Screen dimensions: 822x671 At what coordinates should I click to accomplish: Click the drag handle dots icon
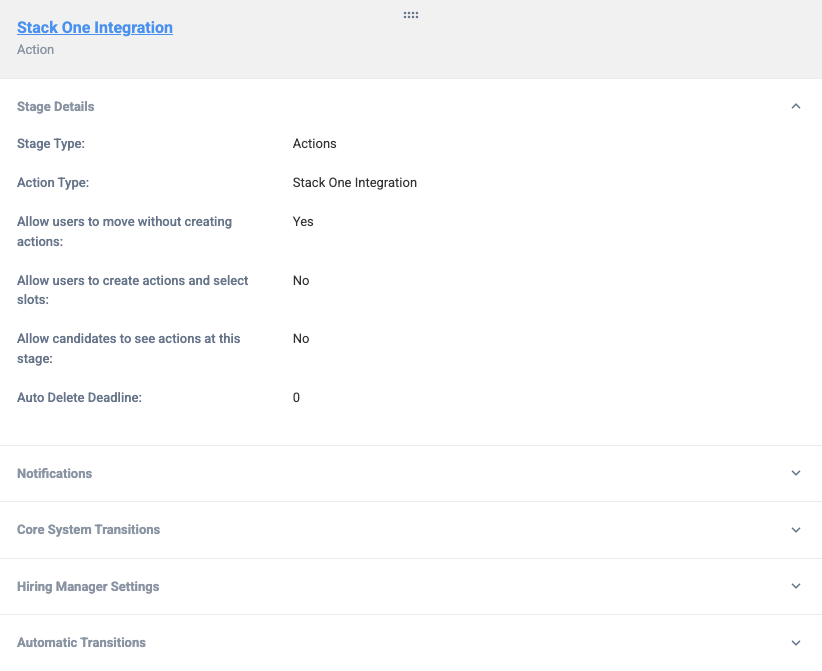click(410, 15)
